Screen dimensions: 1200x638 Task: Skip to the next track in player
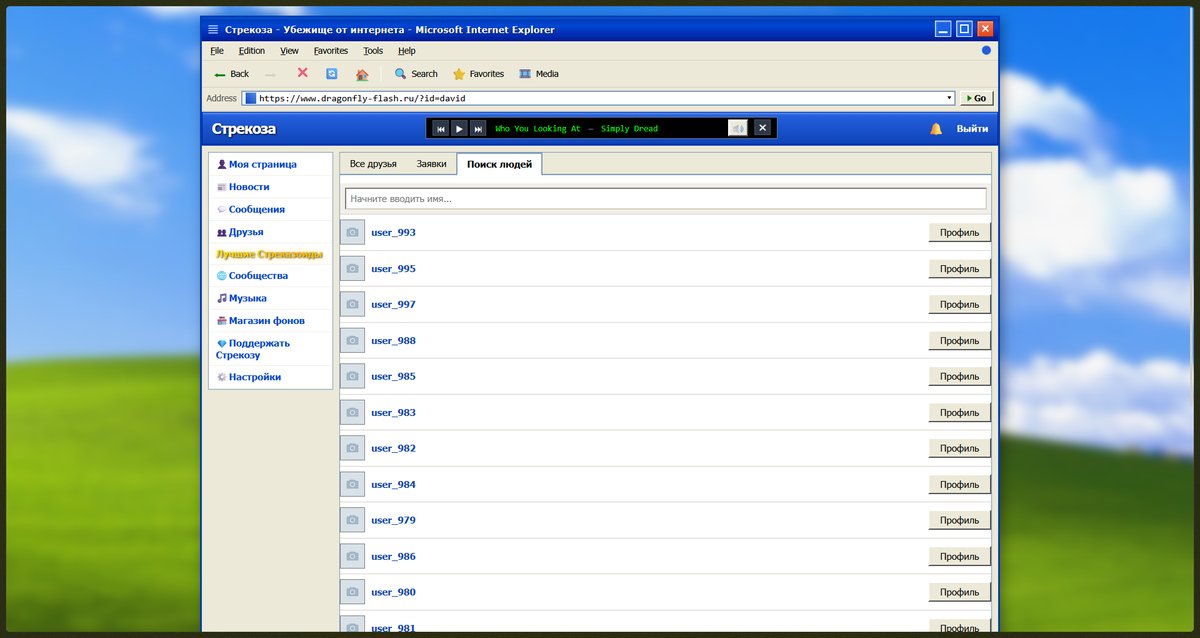coord(478,128)
